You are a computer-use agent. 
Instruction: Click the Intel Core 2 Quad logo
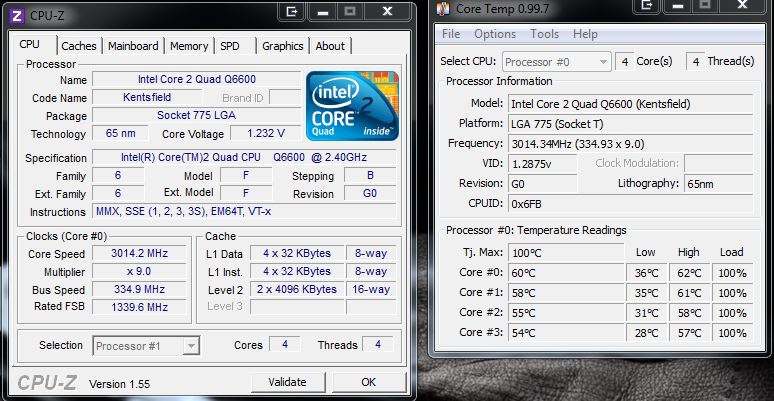pyautogui.click(x=352, y=106)
